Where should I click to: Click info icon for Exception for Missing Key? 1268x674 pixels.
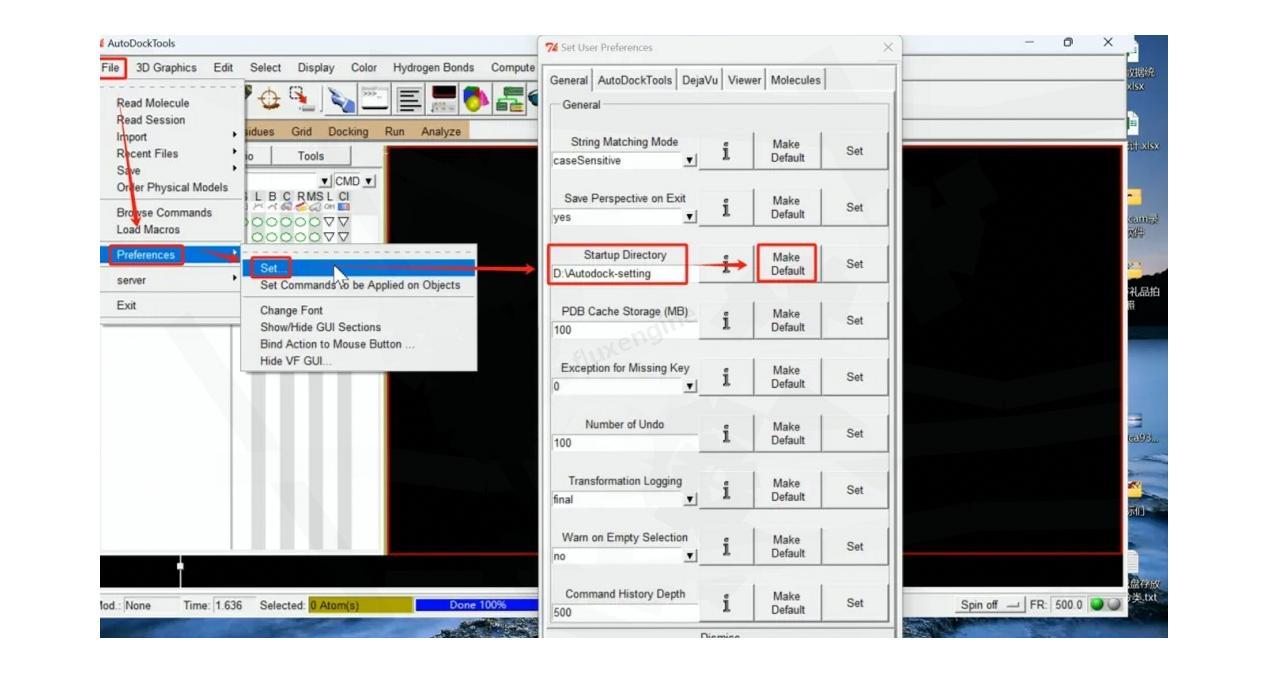(x=726, y=377)
